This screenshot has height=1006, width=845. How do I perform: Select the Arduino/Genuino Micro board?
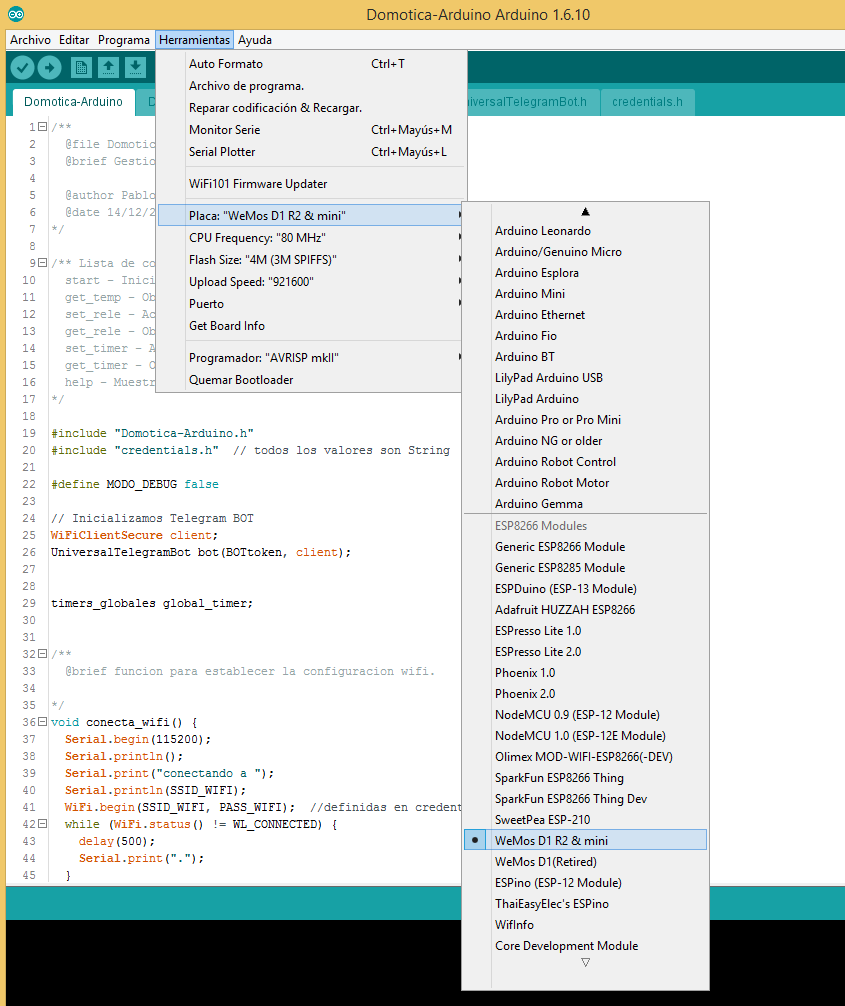[585, 252]
